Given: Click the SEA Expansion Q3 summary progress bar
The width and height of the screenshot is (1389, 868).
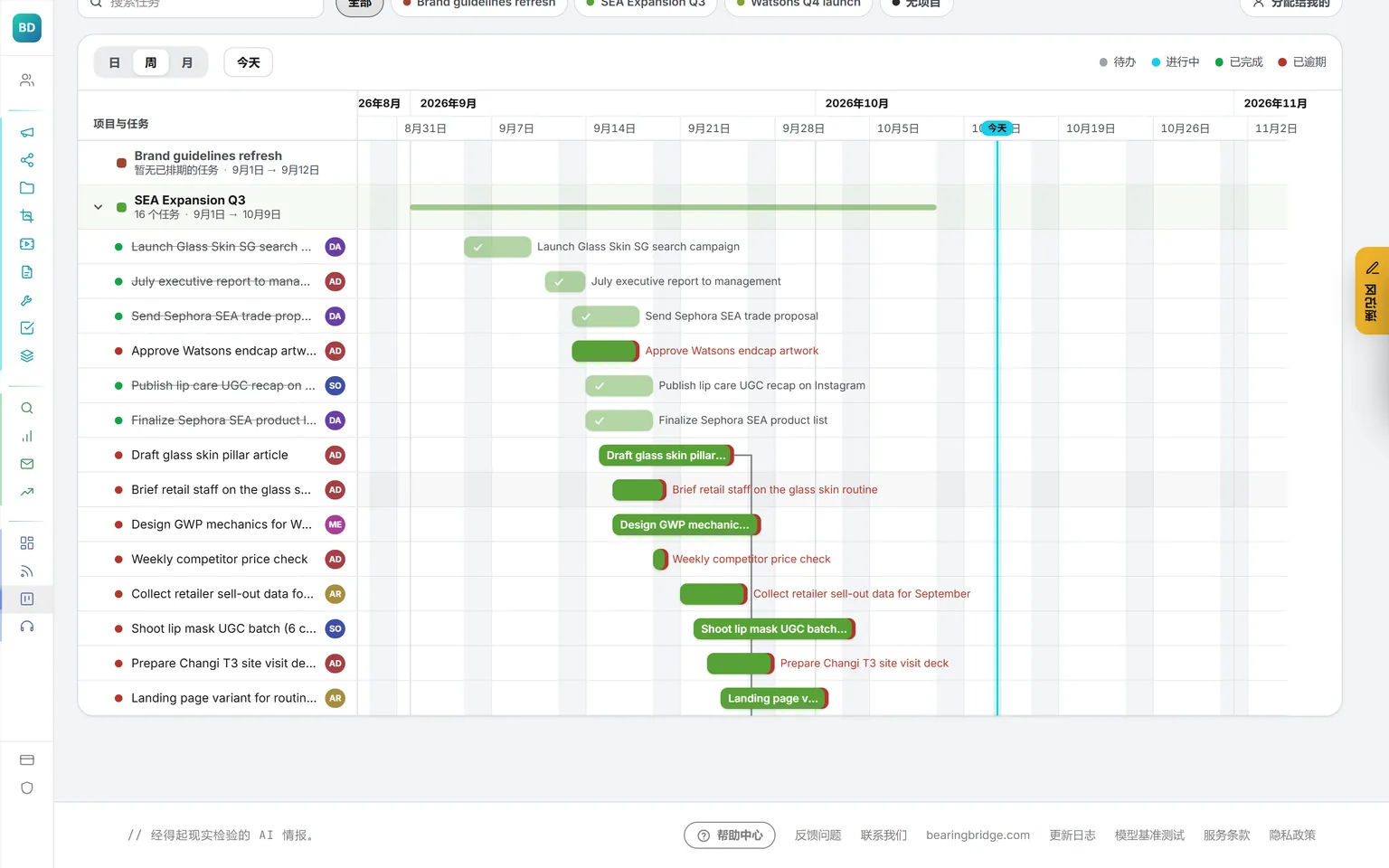Looking at the screenshot, I should coord(673,207).
